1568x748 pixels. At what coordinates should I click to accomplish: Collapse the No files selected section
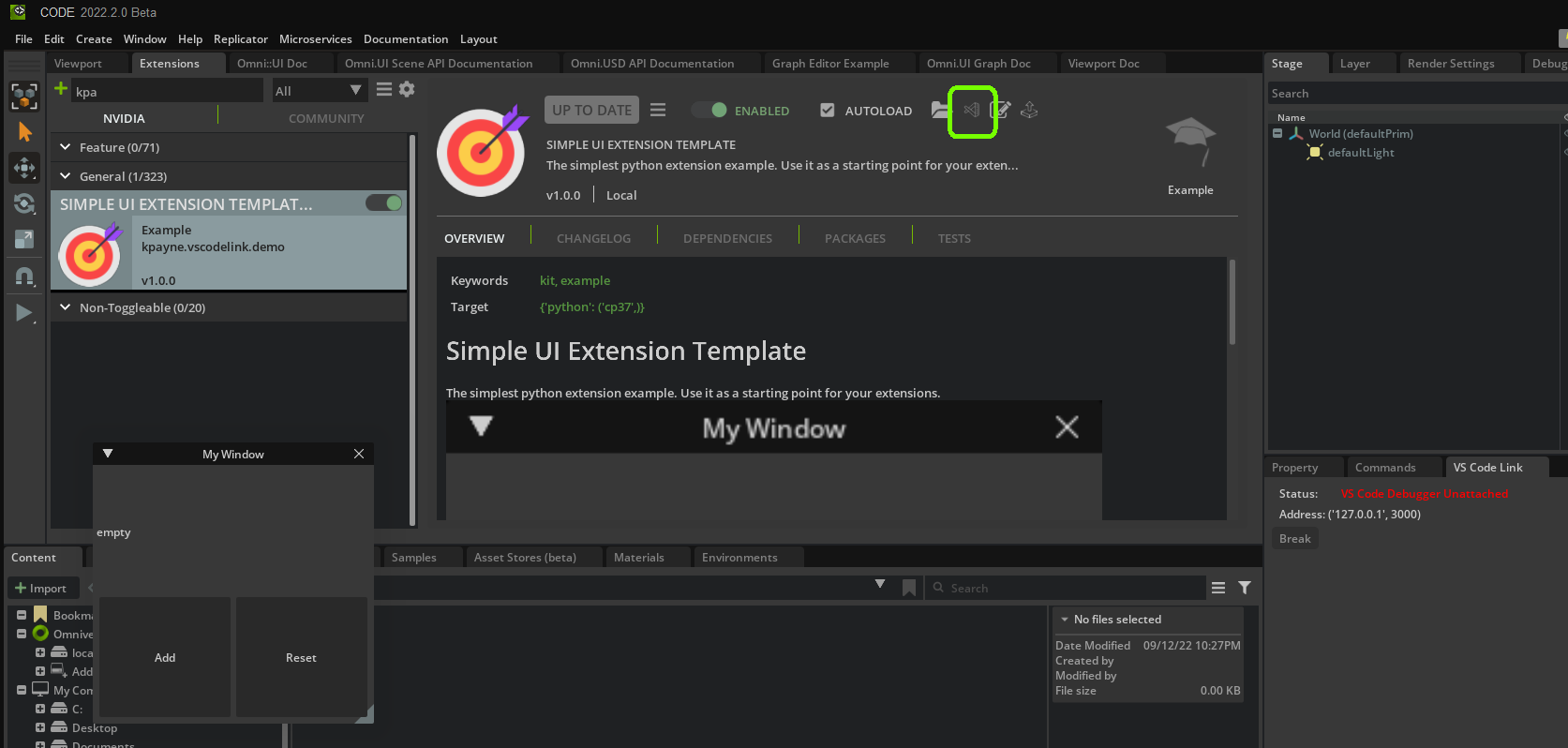point(1065,620)
